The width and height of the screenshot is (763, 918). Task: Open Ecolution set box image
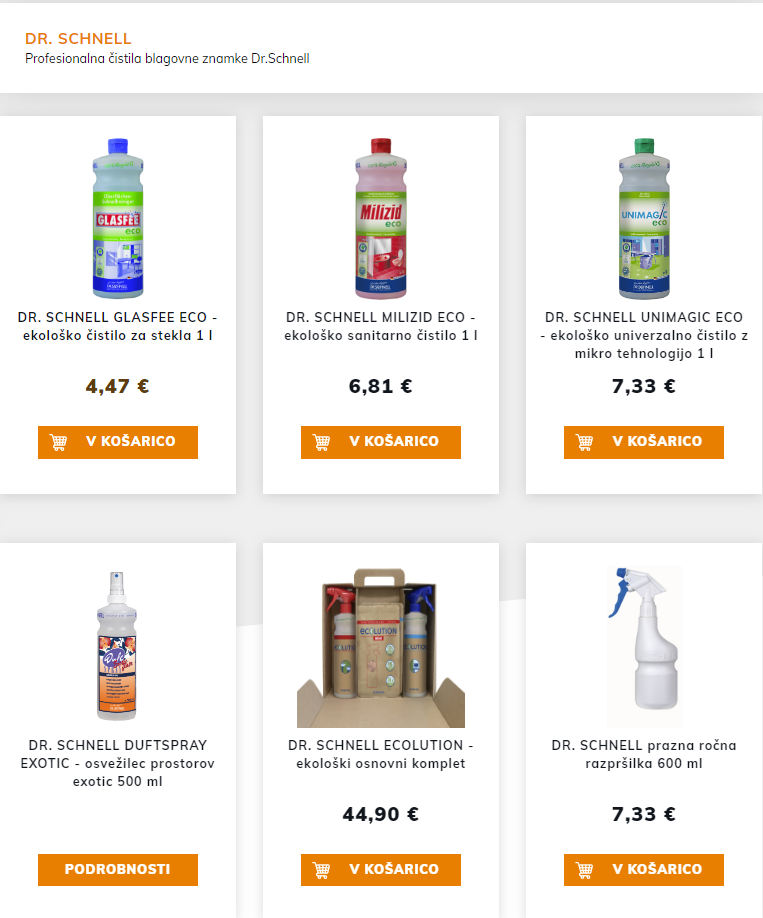380,652
